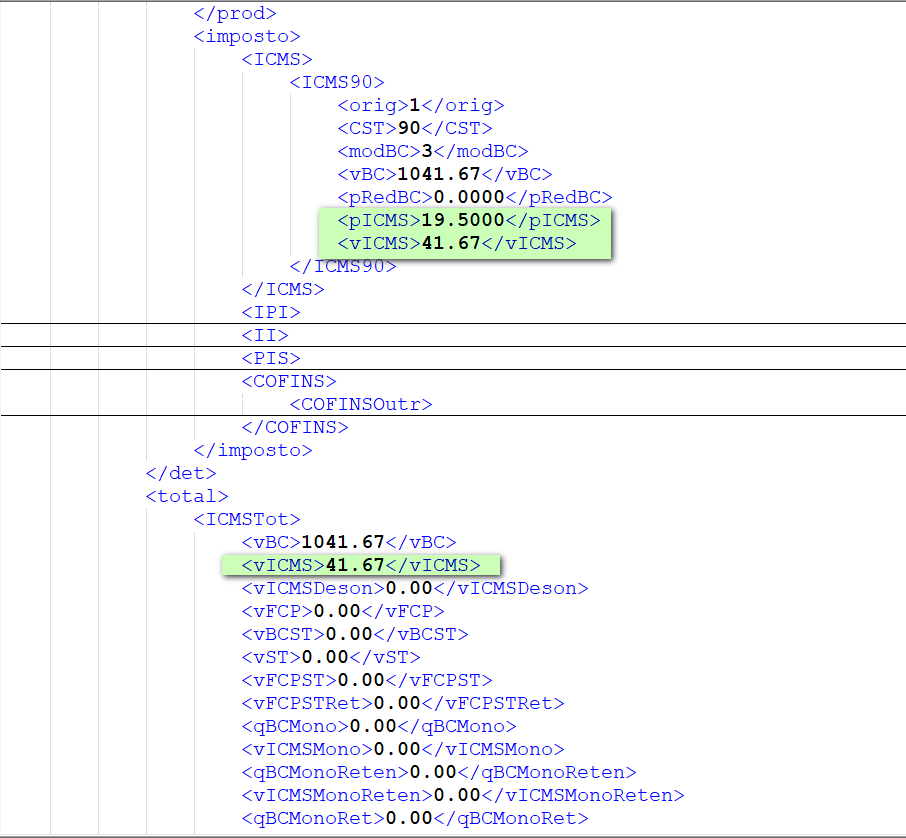Select the highlighted pICMS 19.5000 line
906x838 pixels.
click(469, 220)
